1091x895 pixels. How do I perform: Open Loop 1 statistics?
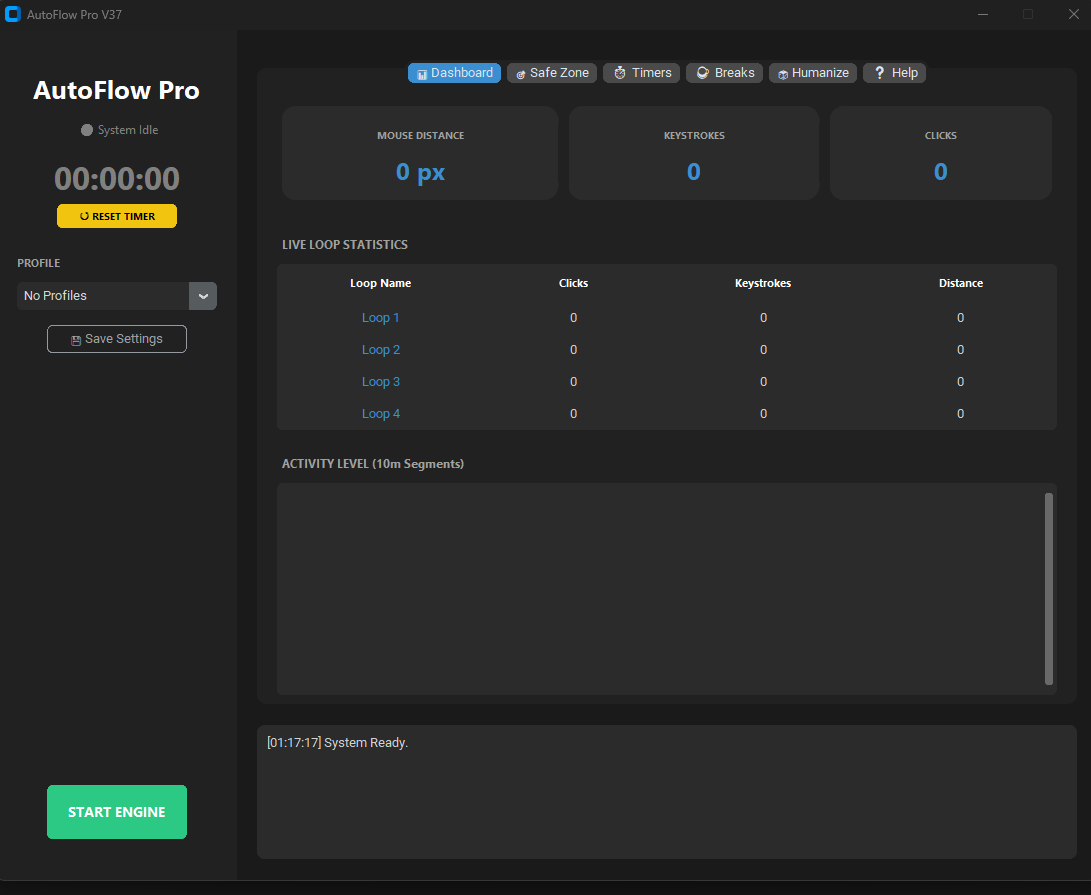pyautogui.click(x=381, y=317)
